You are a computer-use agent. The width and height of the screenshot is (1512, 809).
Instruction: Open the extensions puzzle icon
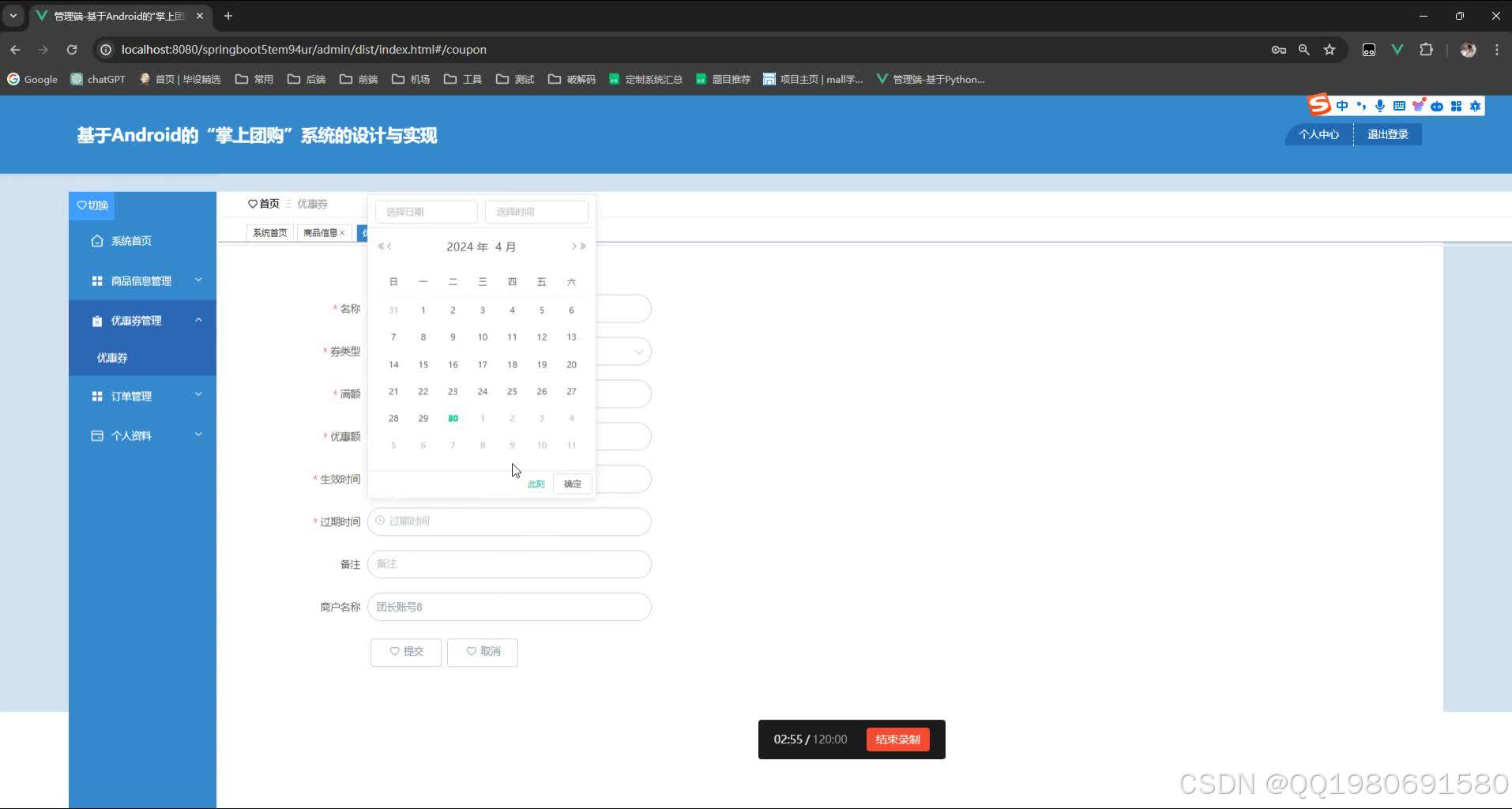pyautogui.click(x=1426, y=50)
